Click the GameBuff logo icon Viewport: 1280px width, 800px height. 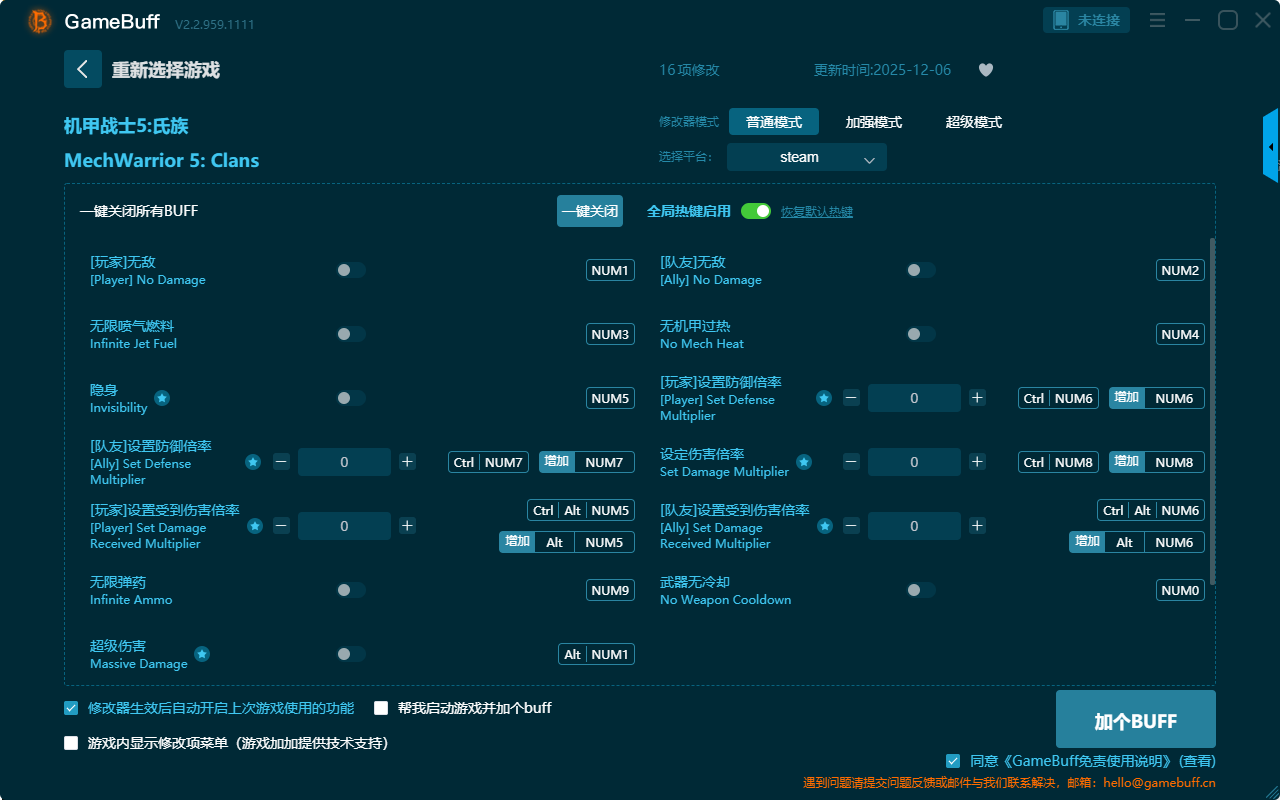[40, 21]
